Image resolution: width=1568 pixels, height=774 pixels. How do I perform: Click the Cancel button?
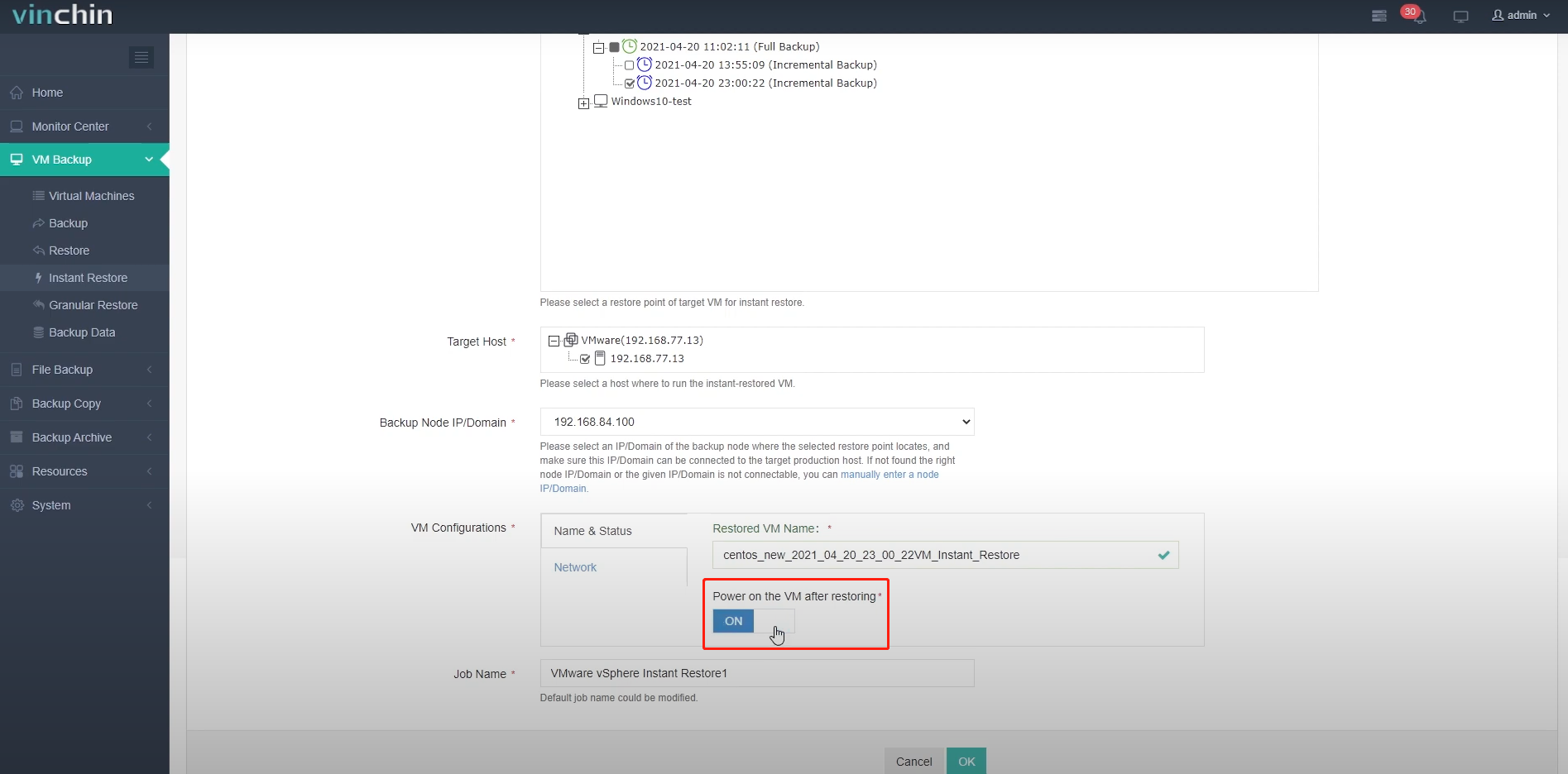(913, 762)
